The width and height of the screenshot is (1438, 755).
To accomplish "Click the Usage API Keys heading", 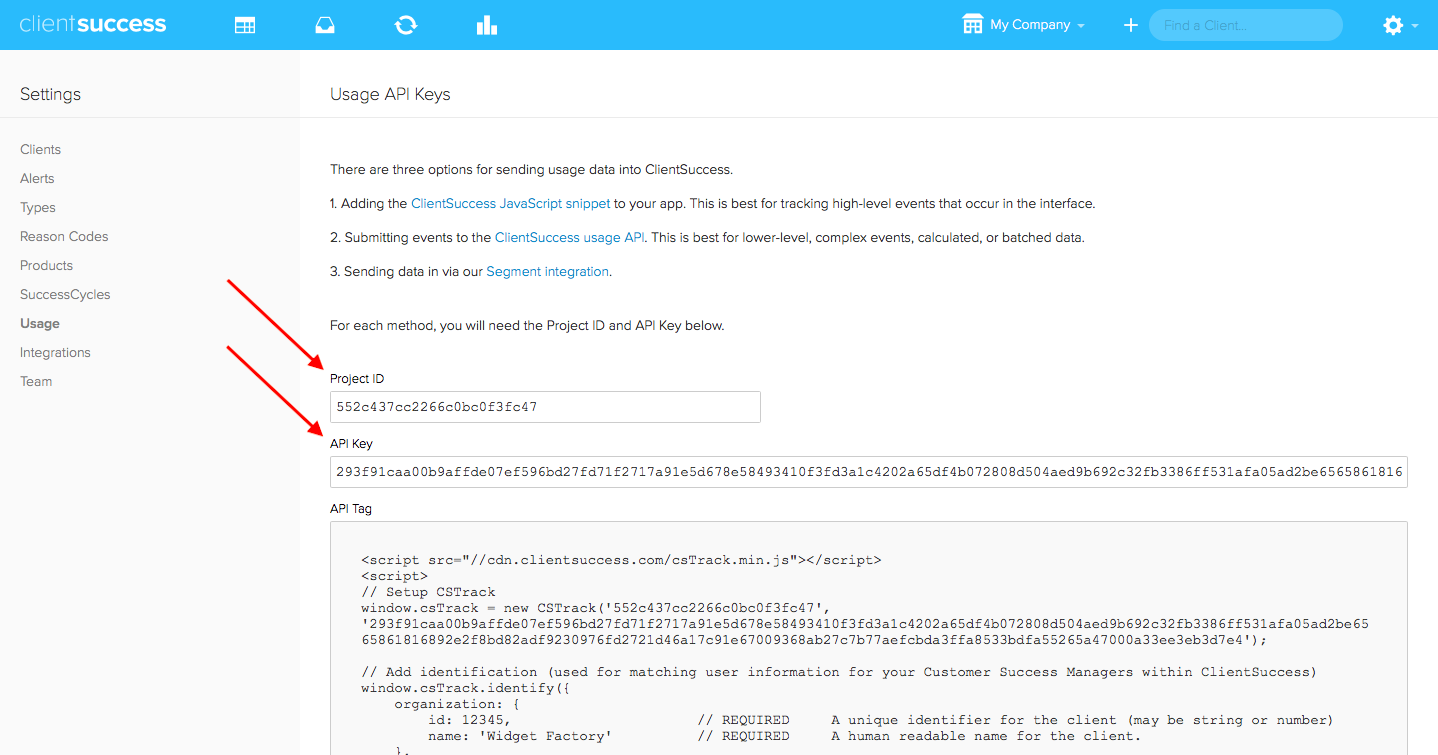I will (x=390, y=94).
